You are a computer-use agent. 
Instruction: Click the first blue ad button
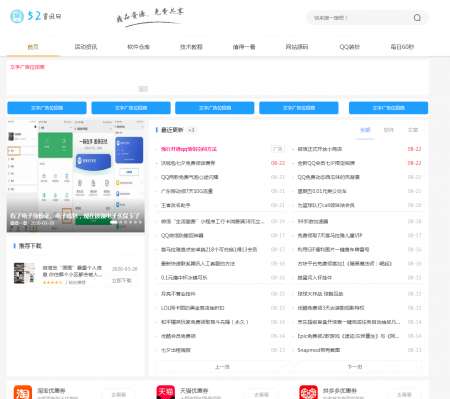(x=47, y=108)
